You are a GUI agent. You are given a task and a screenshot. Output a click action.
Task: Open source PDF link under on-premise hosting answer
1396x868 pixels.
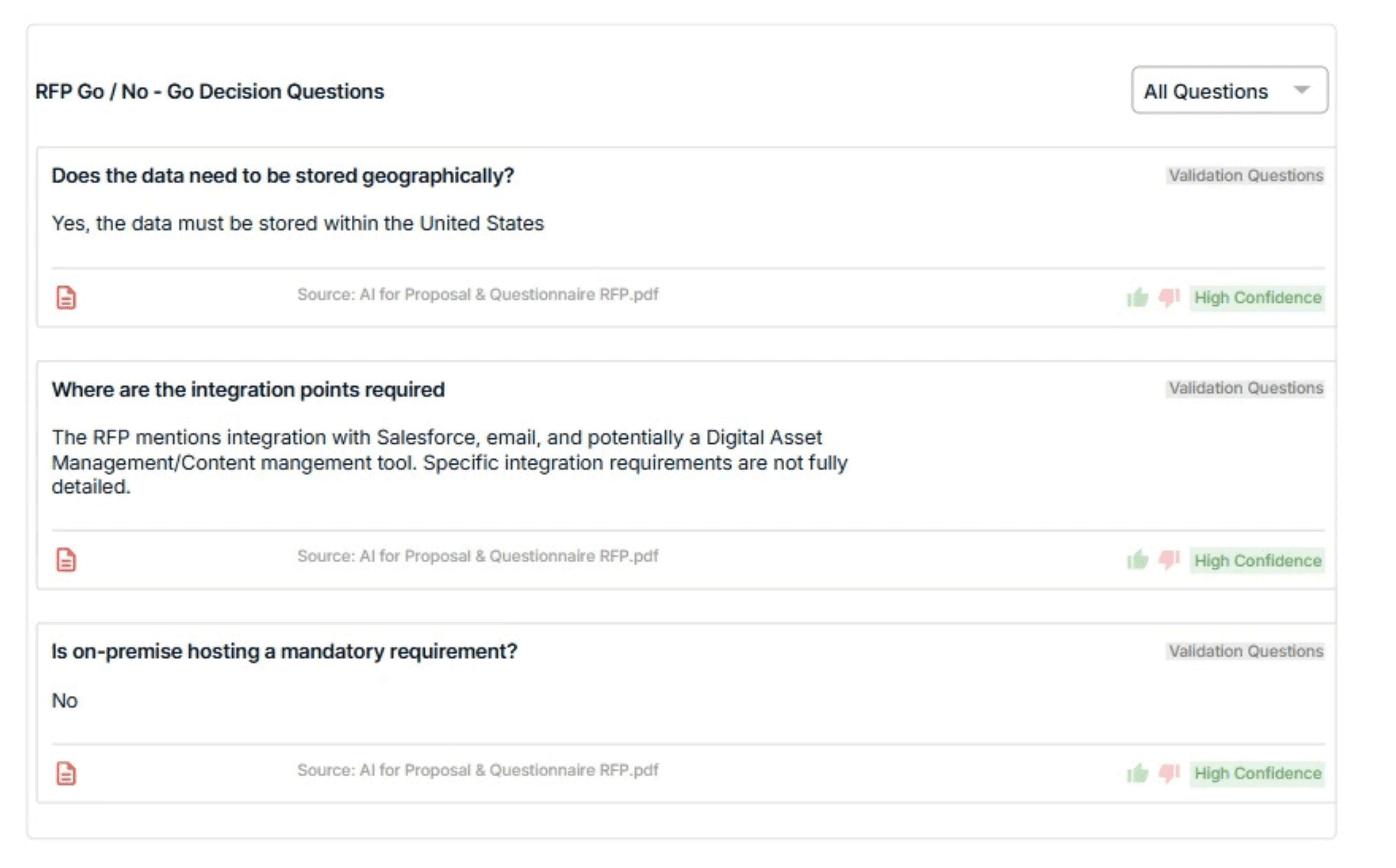pyautogui.click(x=478, y=770)
